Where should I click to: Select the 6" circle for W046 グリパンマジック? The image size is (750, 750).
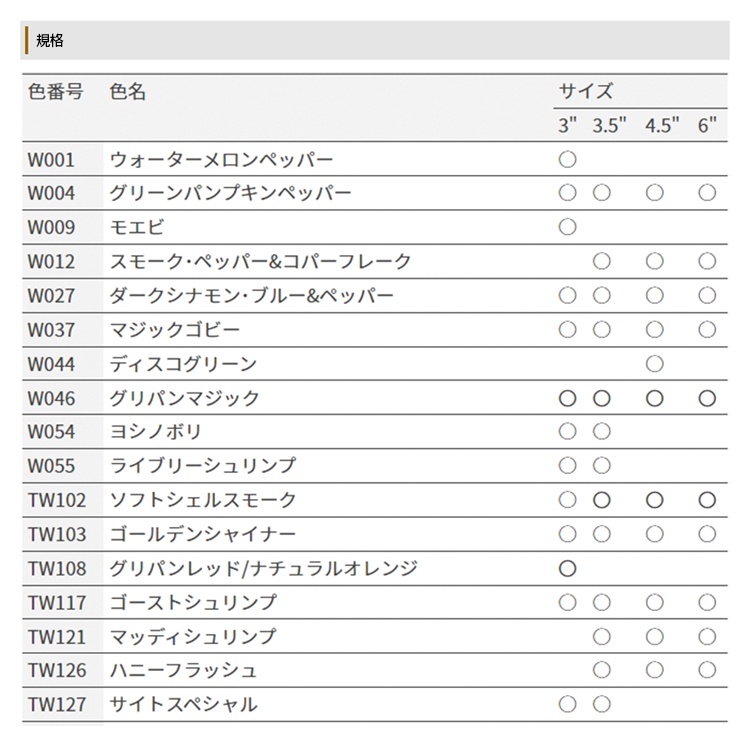(x=707, y=398)
